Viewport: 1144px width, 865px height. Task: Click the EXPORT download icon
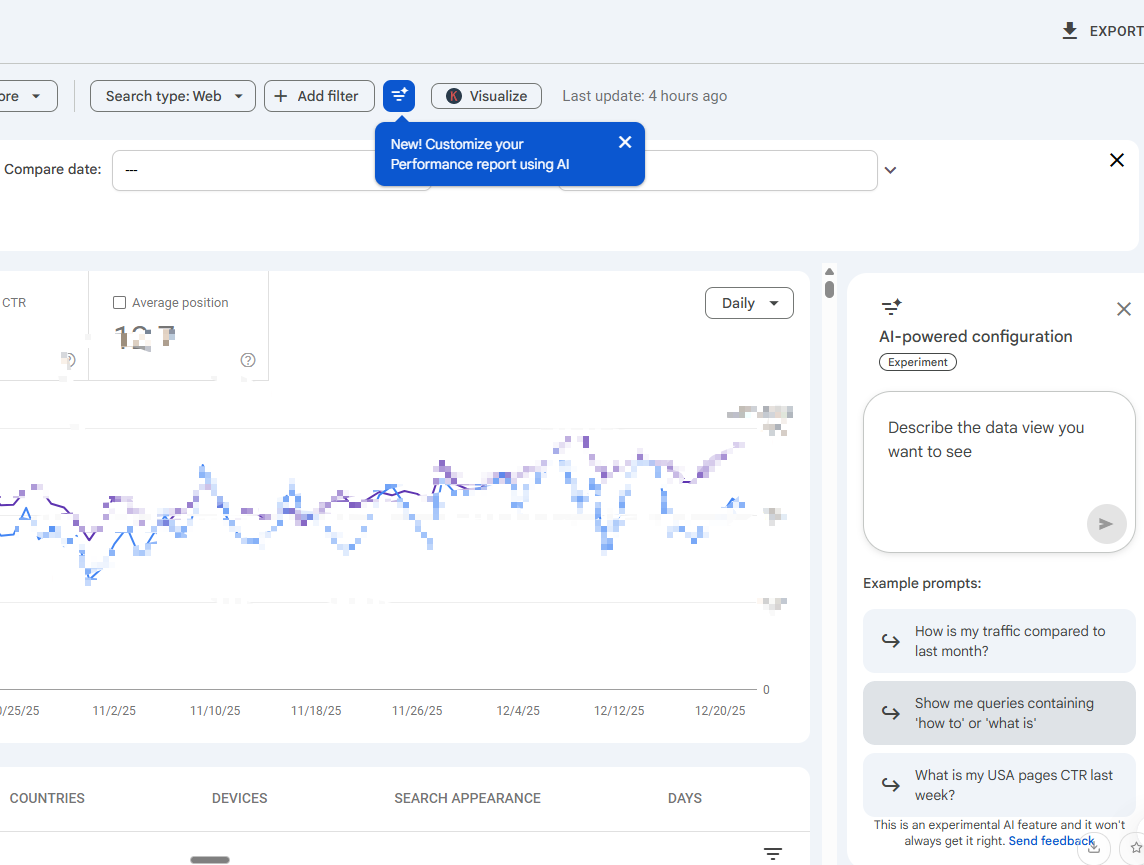coord(1069,31)
